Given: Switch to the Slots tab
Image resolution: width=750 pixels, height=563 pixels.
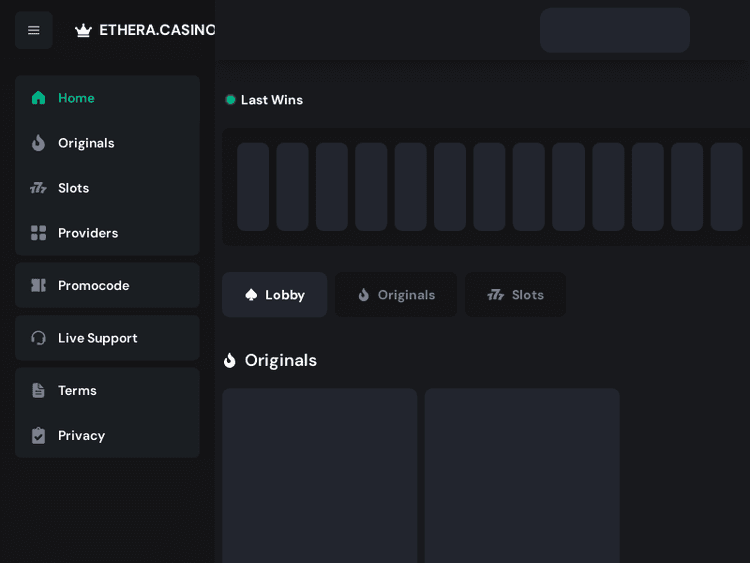Looking at the screenshot, I should tap(515, 295).
